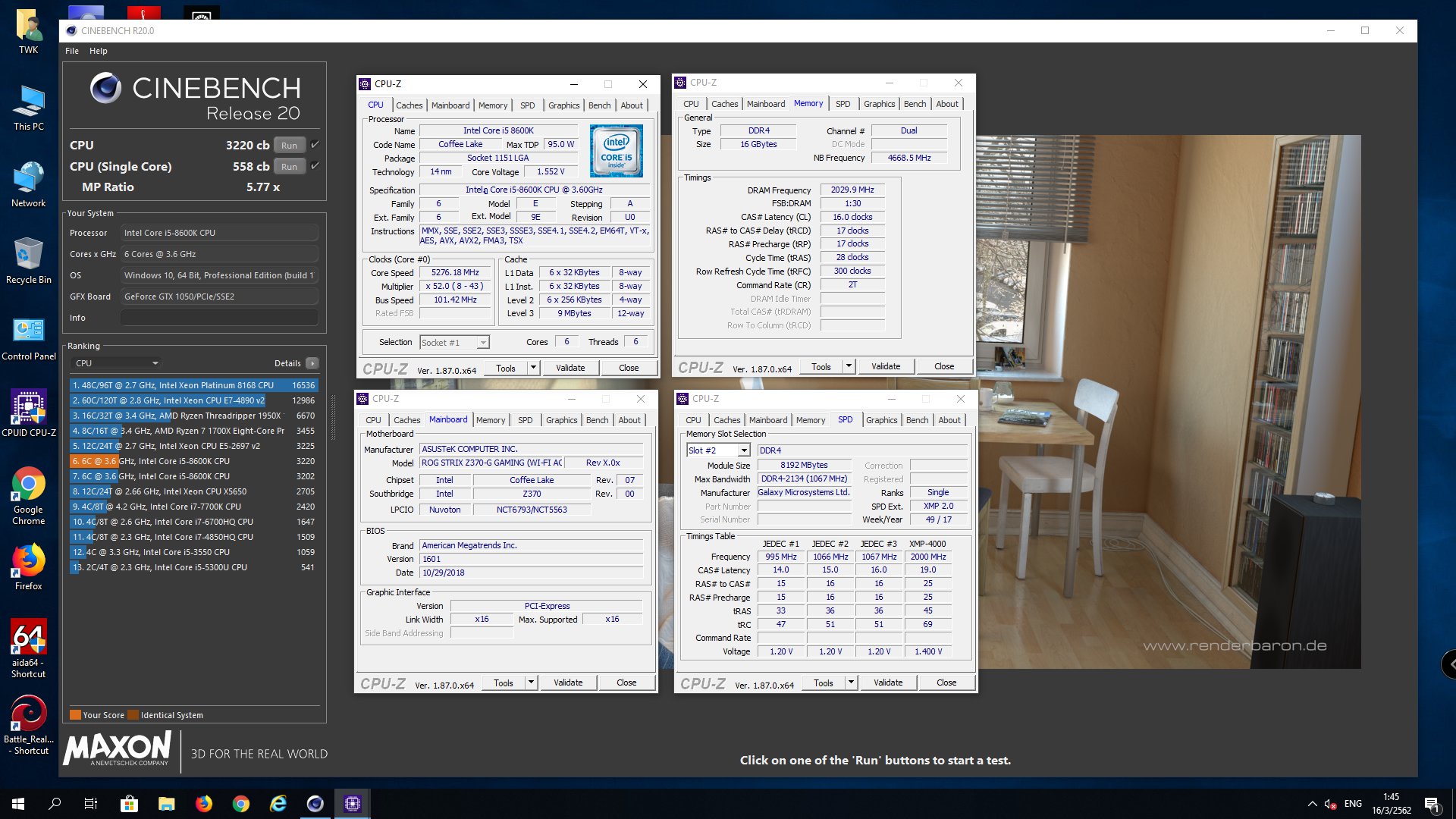Open Task View on taskbar
This screenshot has height=819, width=1456.
91,804
